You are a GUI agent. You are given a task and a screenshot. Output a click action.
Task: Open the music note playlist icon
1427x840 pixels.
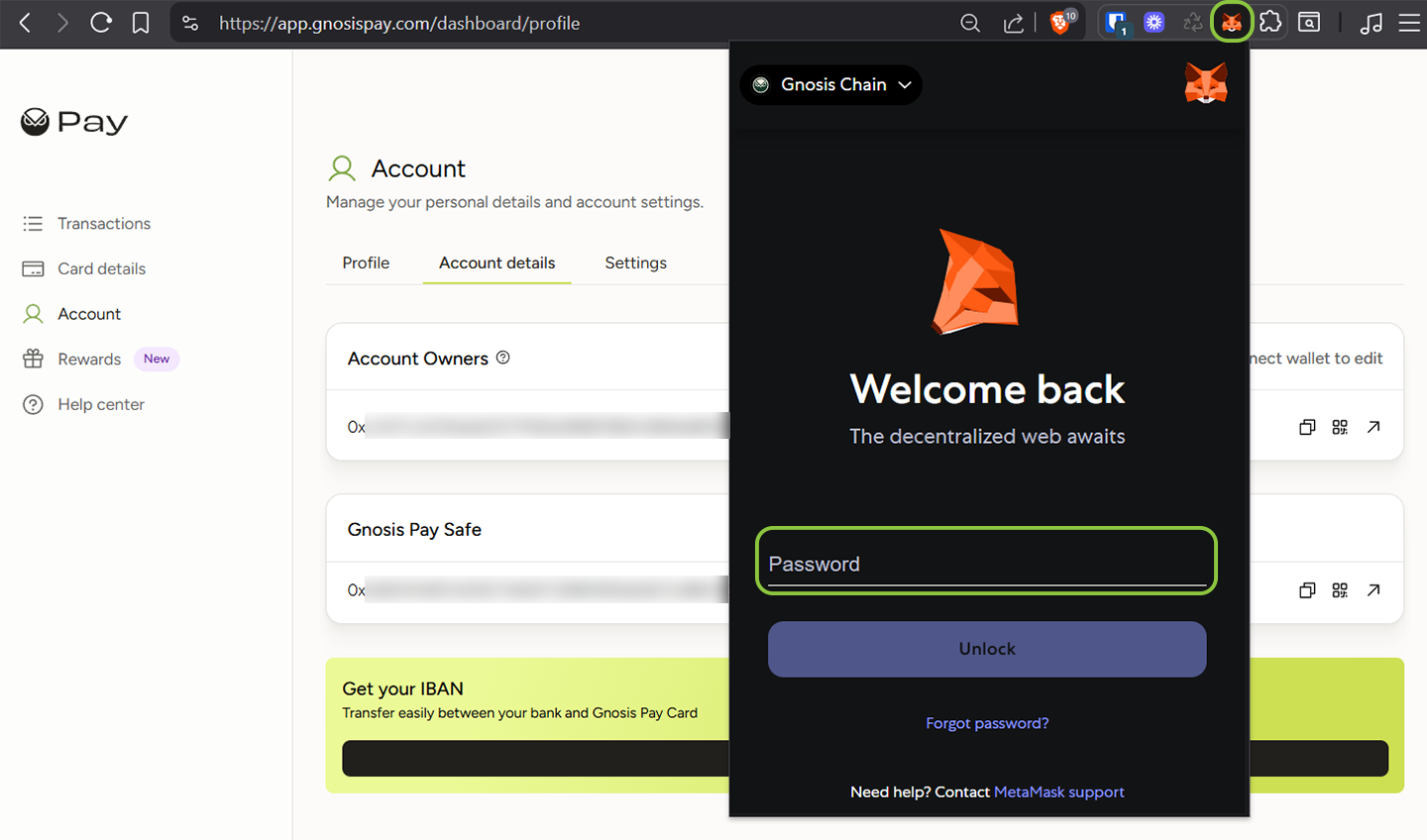pos(1372,23)
